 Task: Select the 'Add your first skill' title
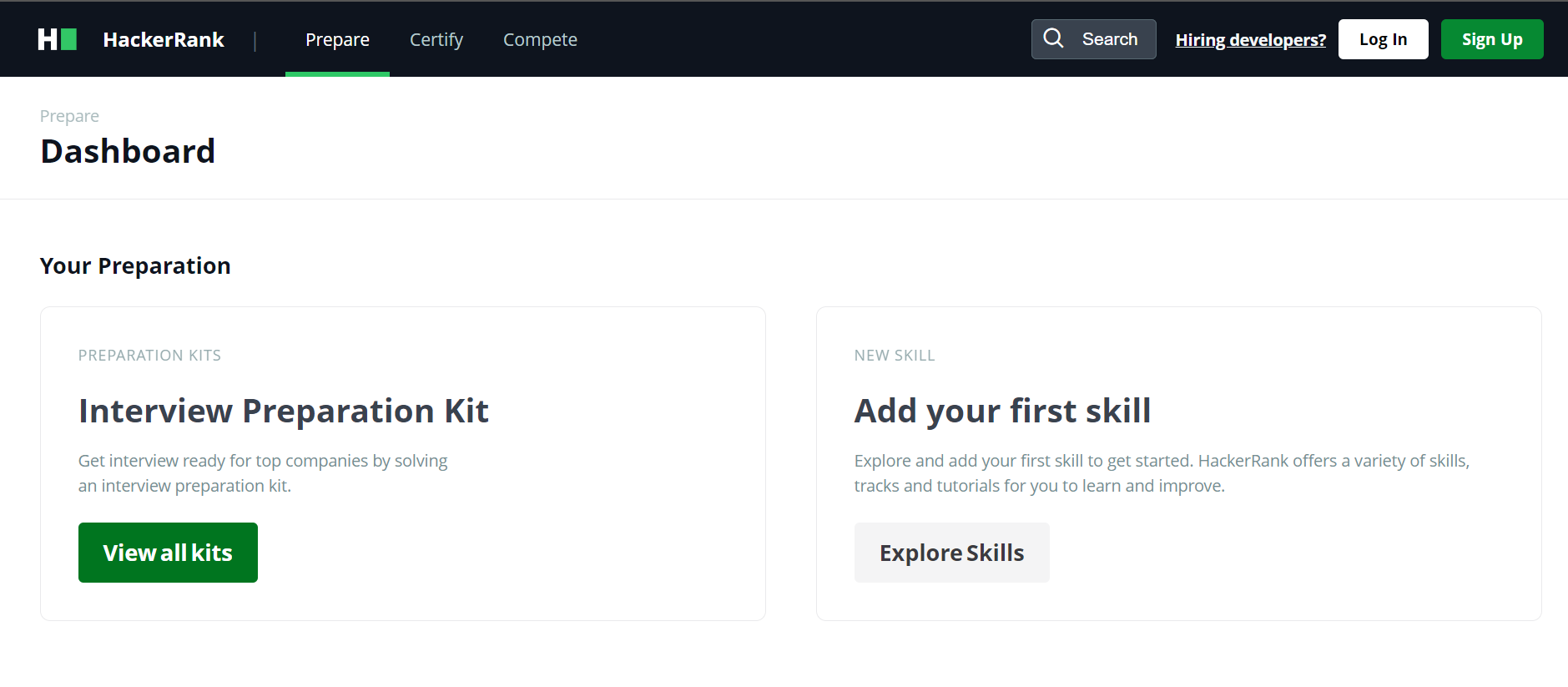(x=1002, y=411)
